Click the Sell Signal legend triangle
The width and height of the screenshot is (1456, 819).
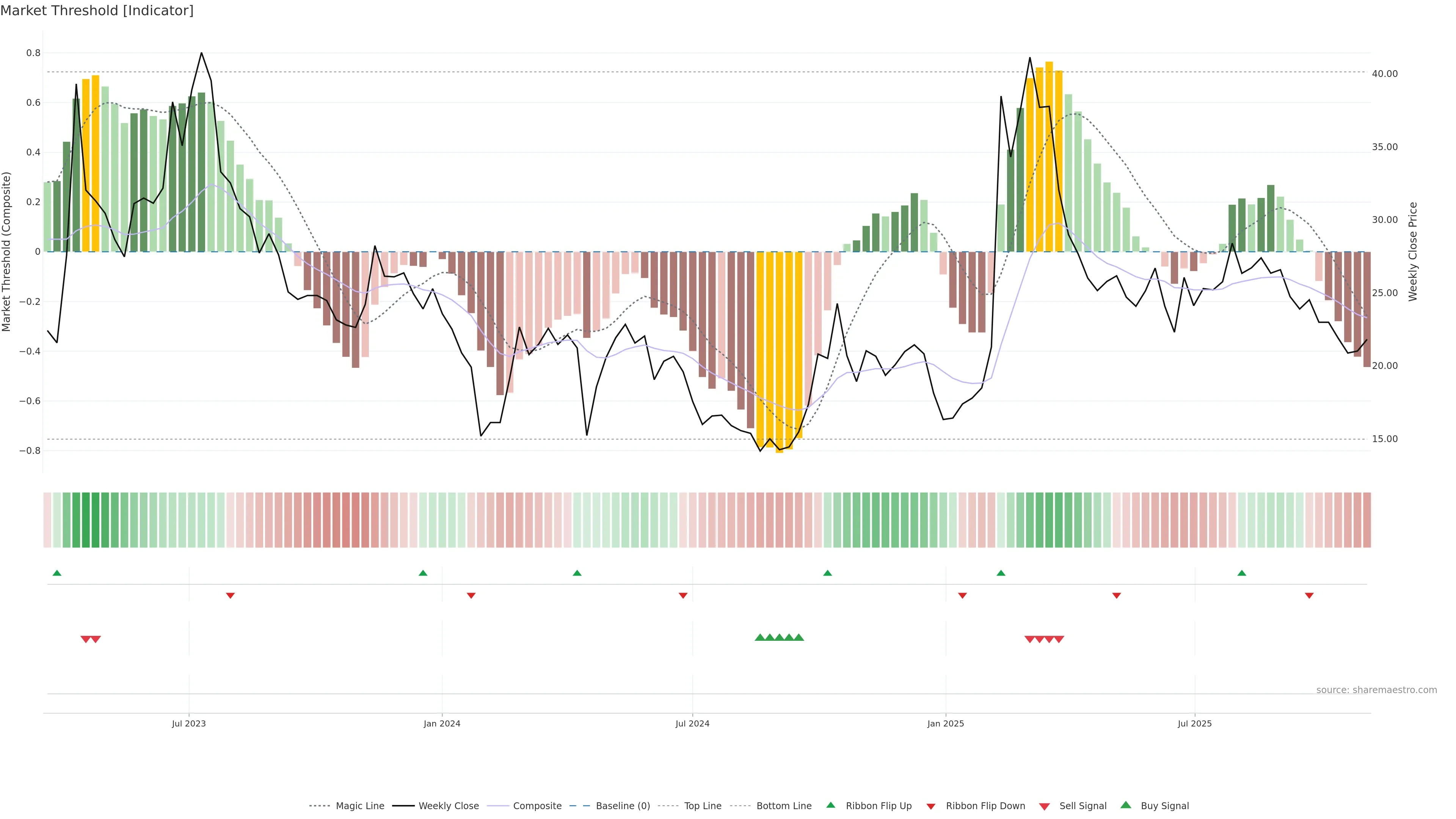click(x=1045, y=806)
